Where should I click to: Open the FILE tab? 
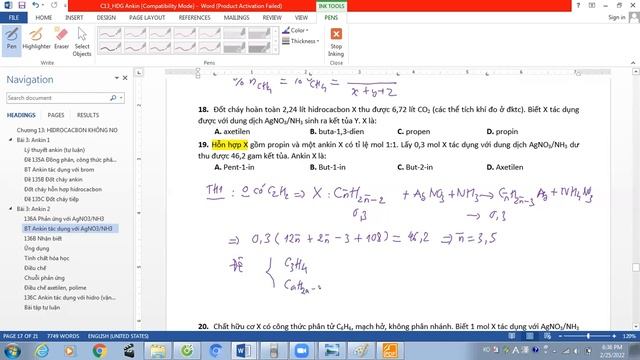(x=14, y=18)
